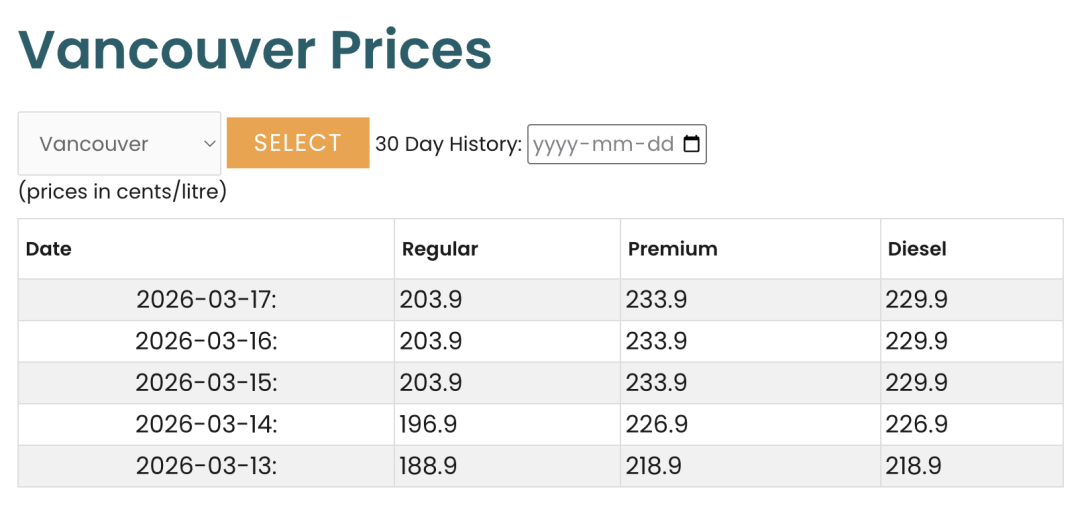Select the 2026-03-14 date cell
This screenshot has height=507, width=1080.
pos(206,425)
